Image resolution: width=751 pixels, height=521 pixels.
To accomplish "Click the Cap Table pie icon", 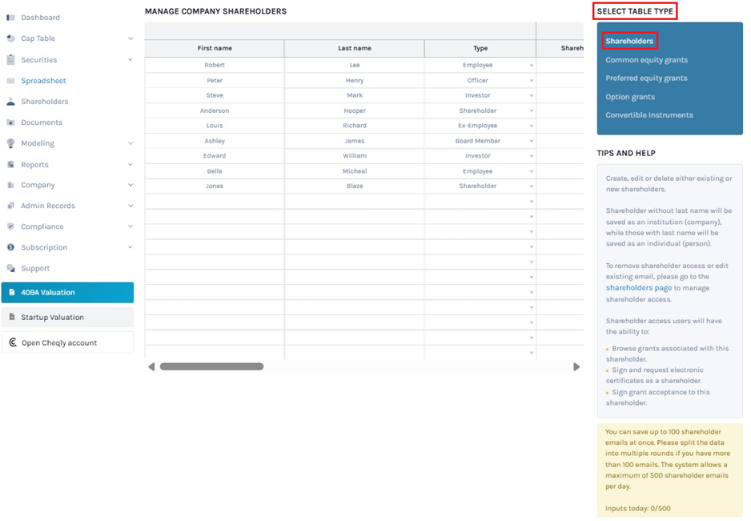I will 11,38.
